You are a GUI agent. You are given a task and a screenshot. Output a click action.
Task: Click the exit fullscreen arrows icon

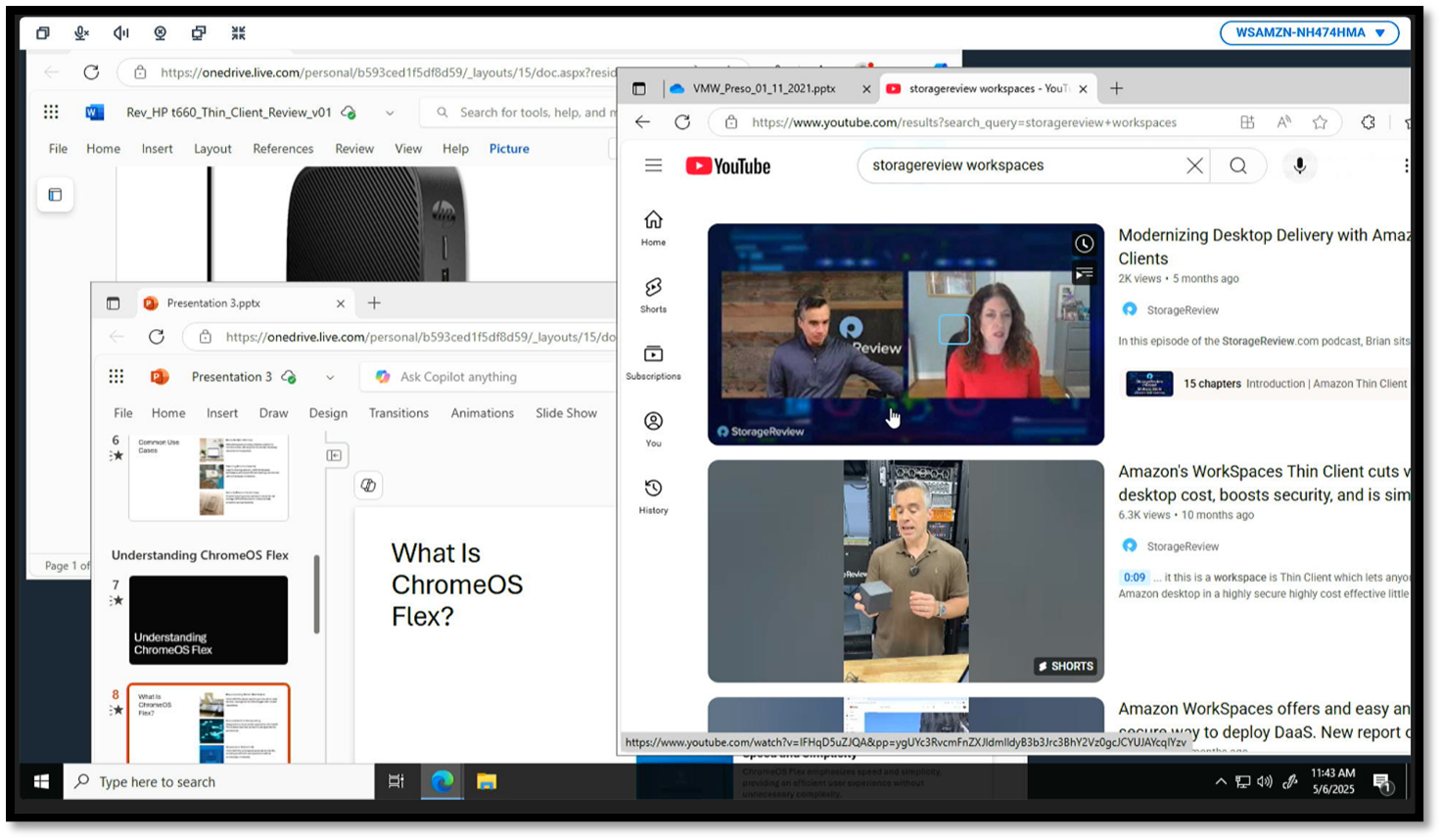click(x=238, y=33)
